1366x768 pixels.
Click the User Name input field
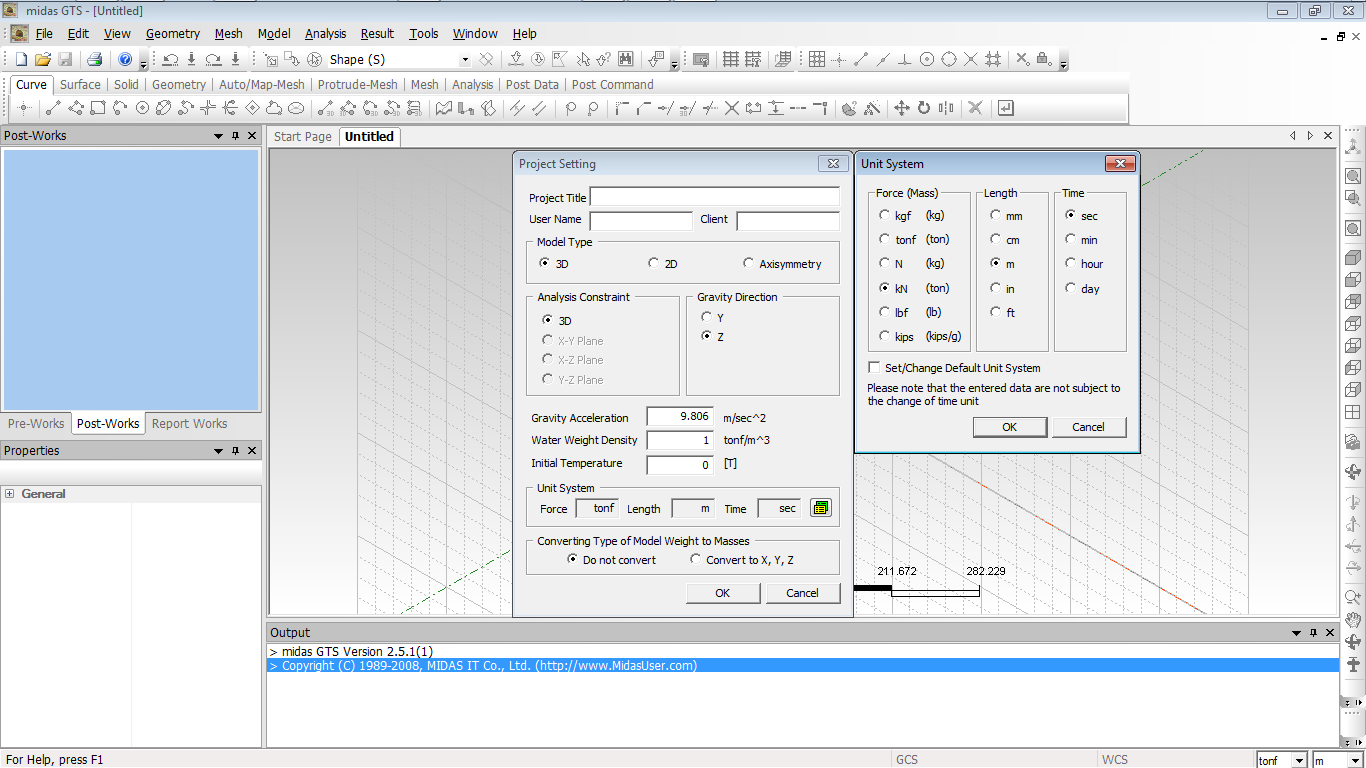pyautogui.click(x=641, y=220)
